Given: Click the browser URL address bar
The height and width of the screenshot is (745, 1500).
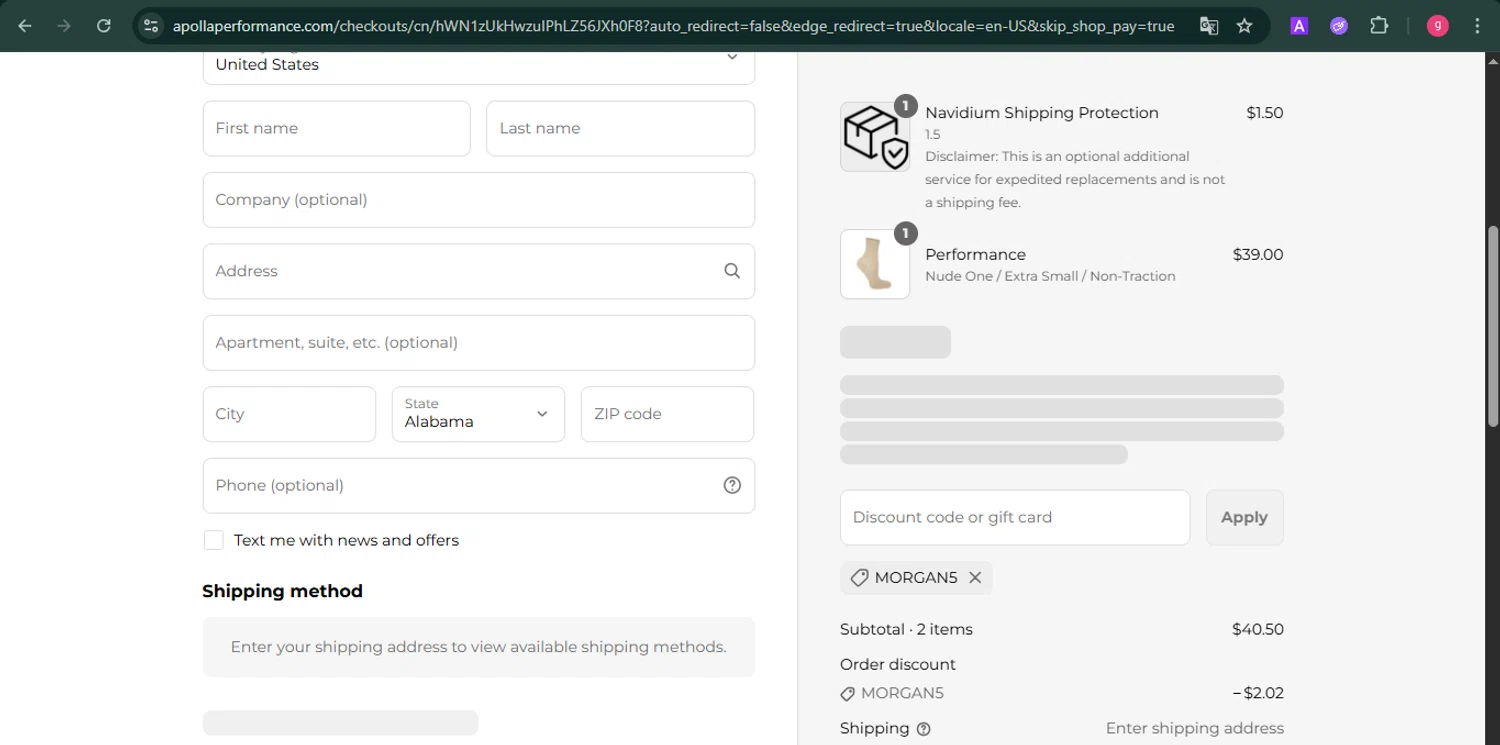Looking at the screenshot, I should pyautogui.click(x=672, y=26).
